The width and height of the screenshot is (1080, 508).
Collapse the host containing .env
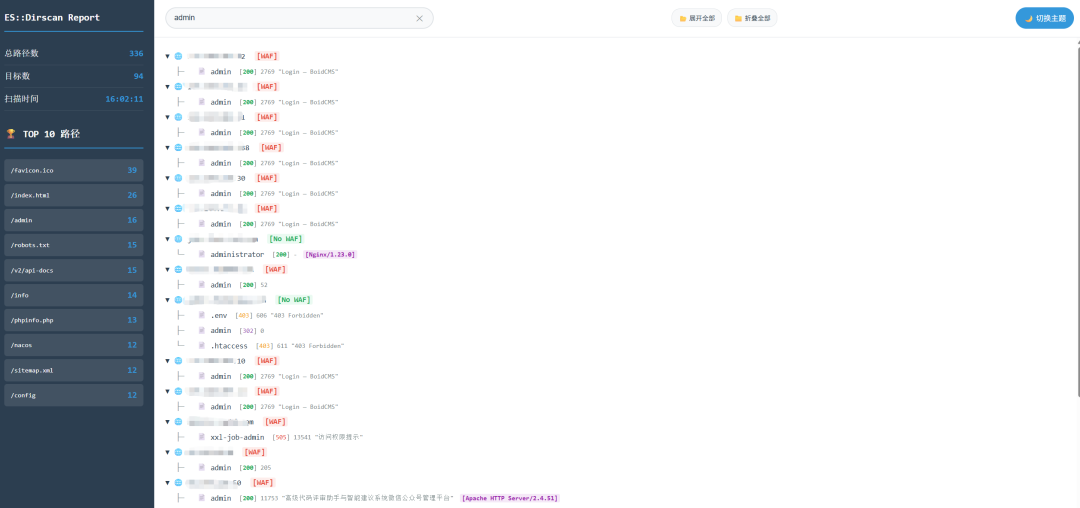coord(167,300)
